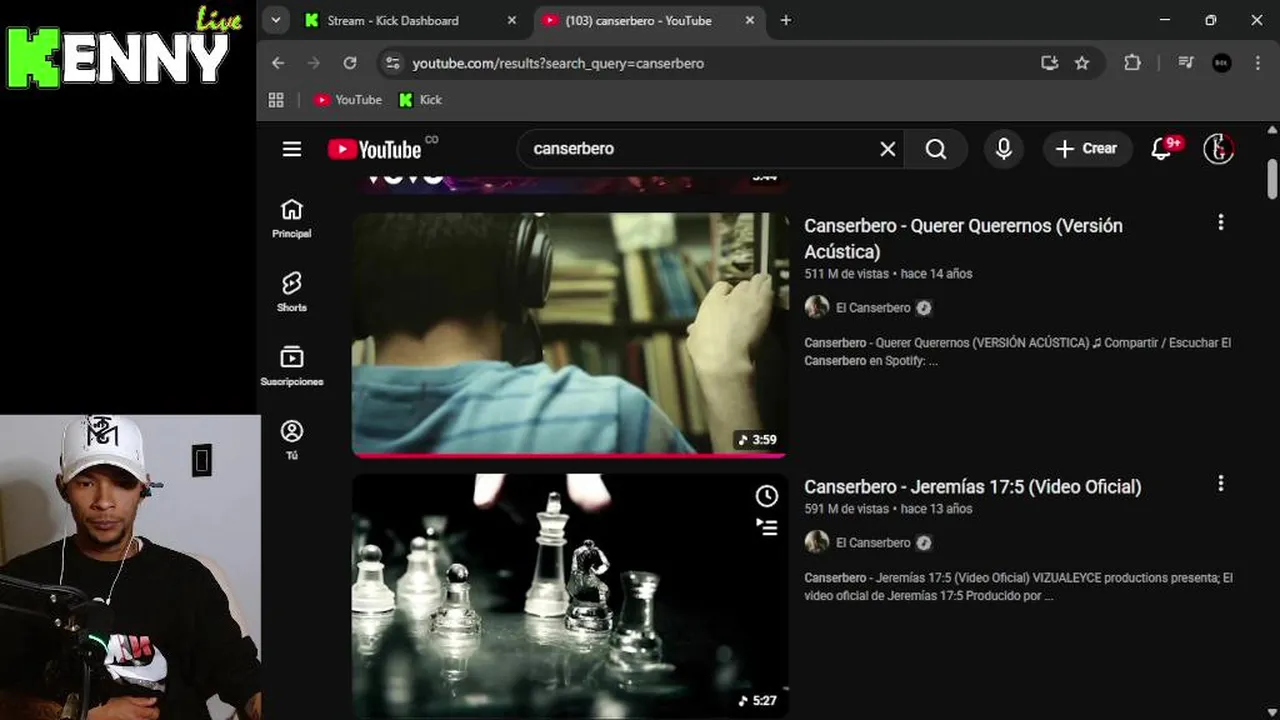Open a new browser tab
This screenshot has height=720, width=1280.
coord(786,20)
